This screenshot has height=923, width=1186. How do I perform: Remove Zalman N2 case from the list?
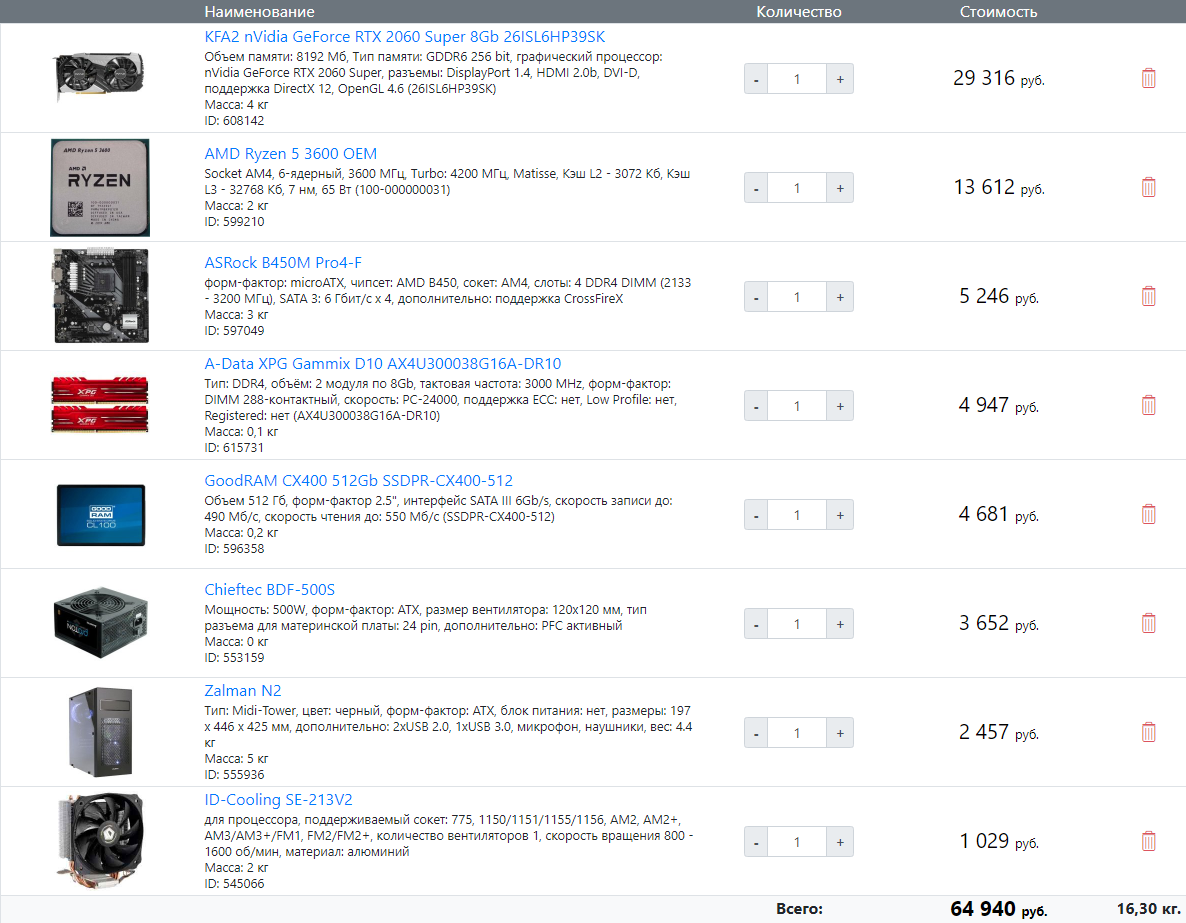click(1148, 732)
